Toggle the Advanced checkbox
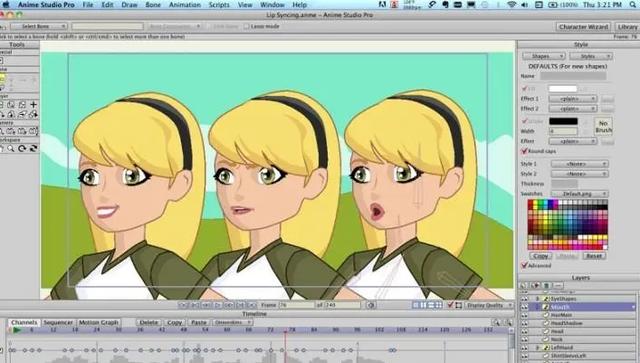The height and width of the screenshot is (363, 640). (524, 265)
